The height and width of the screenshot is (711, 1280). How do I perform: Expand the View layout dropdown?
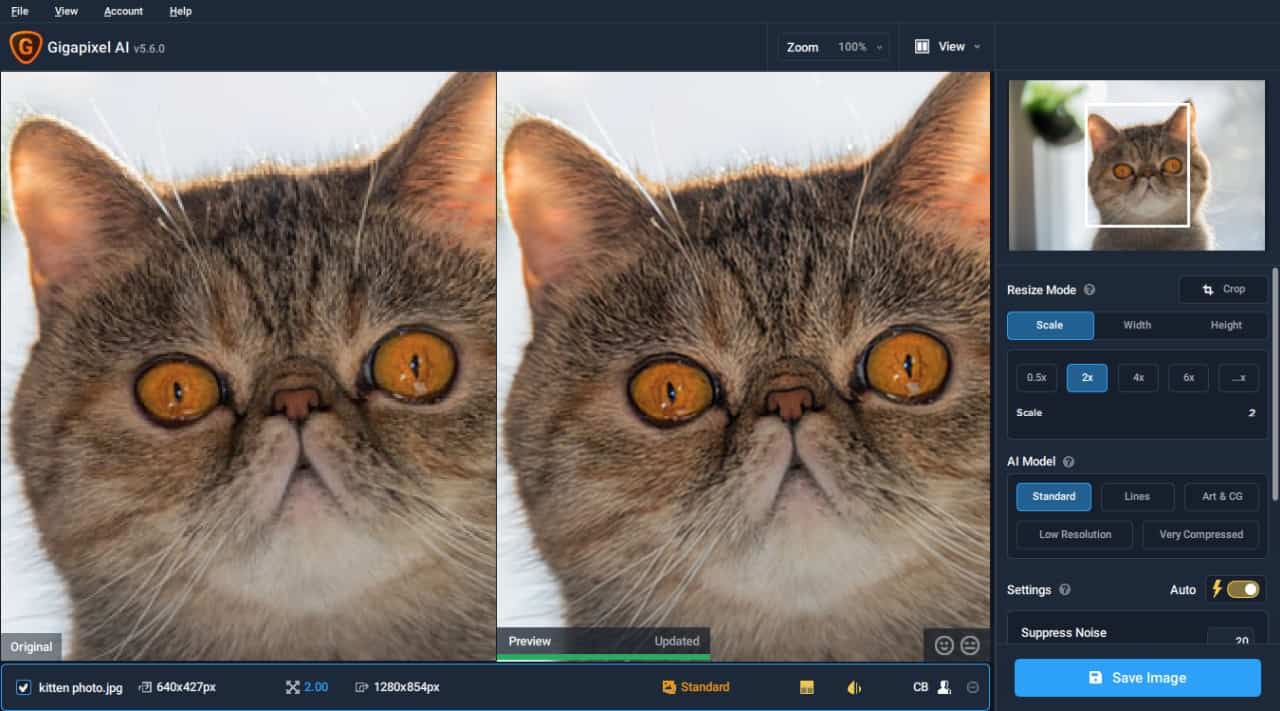[x=946, y=47]
